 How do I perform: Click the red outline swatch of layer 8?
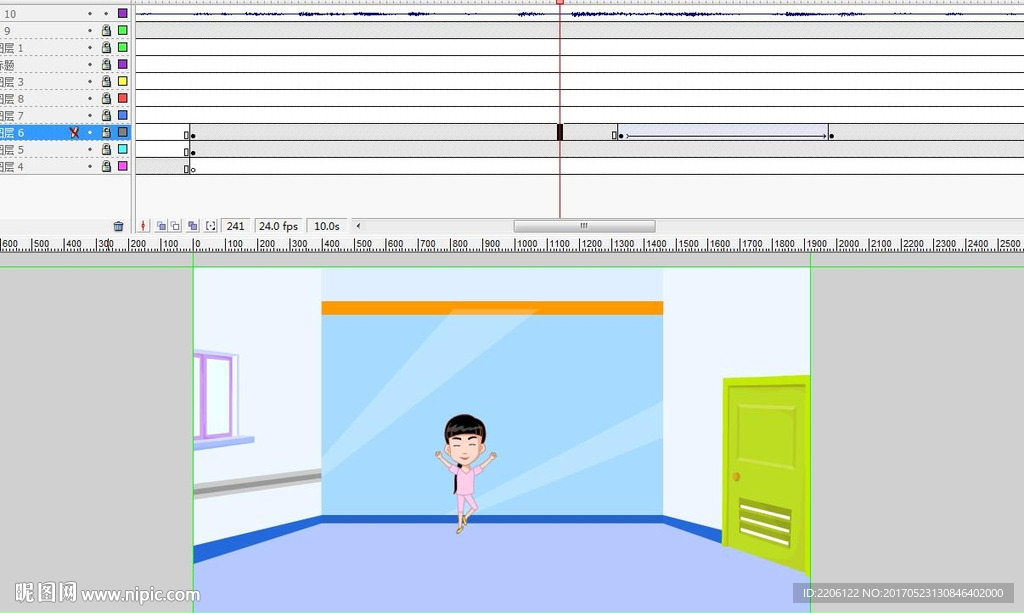[x=123, y=98]
